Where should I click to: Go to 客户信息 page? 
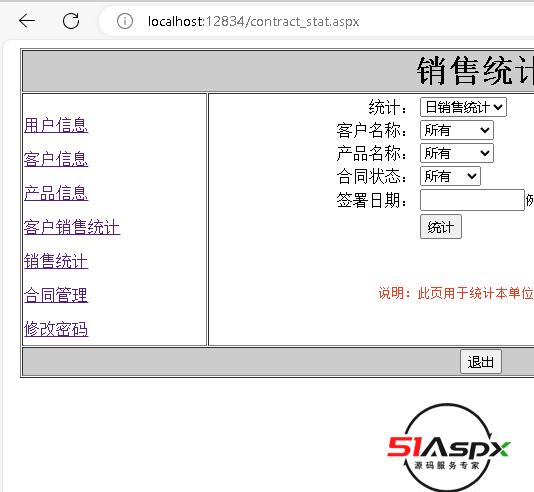coord(56,159)
